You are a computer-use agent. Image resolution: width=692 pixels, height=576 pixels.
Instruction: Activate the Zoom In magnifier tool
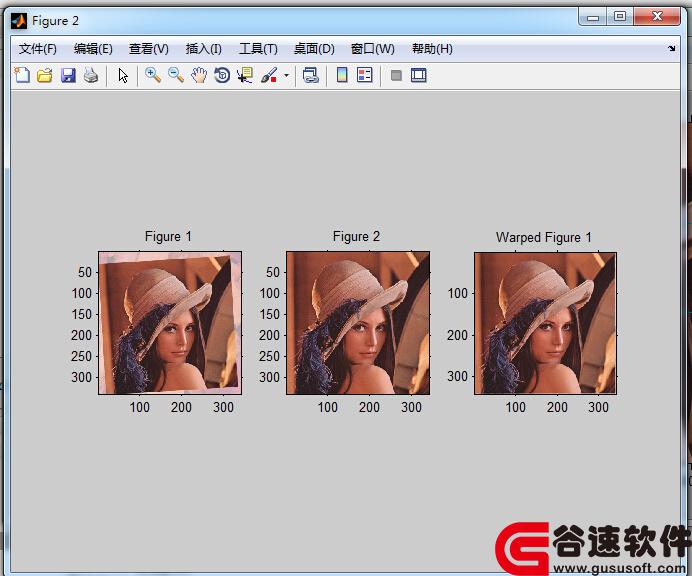click(153, 75)
